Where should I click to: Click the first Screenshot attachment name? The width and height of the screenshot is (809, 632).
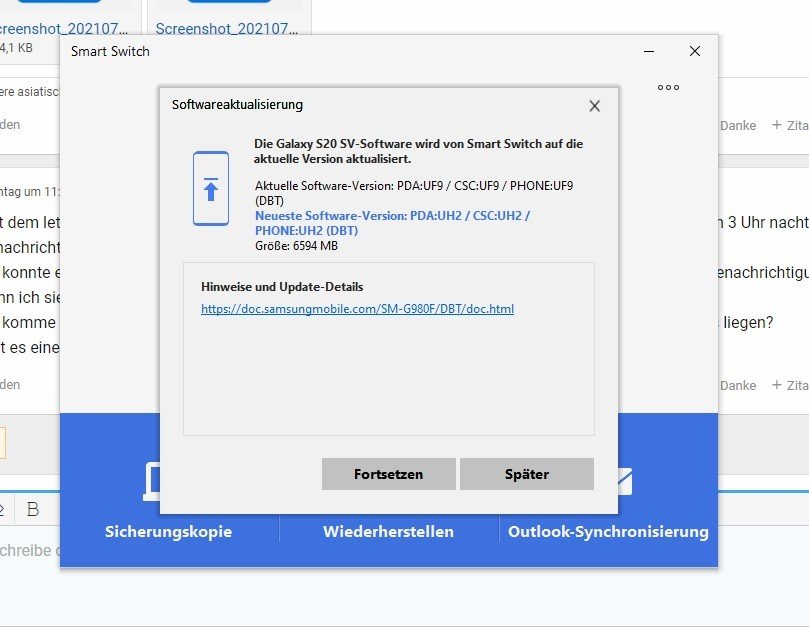pyautogui.click(x=63, y=29)
